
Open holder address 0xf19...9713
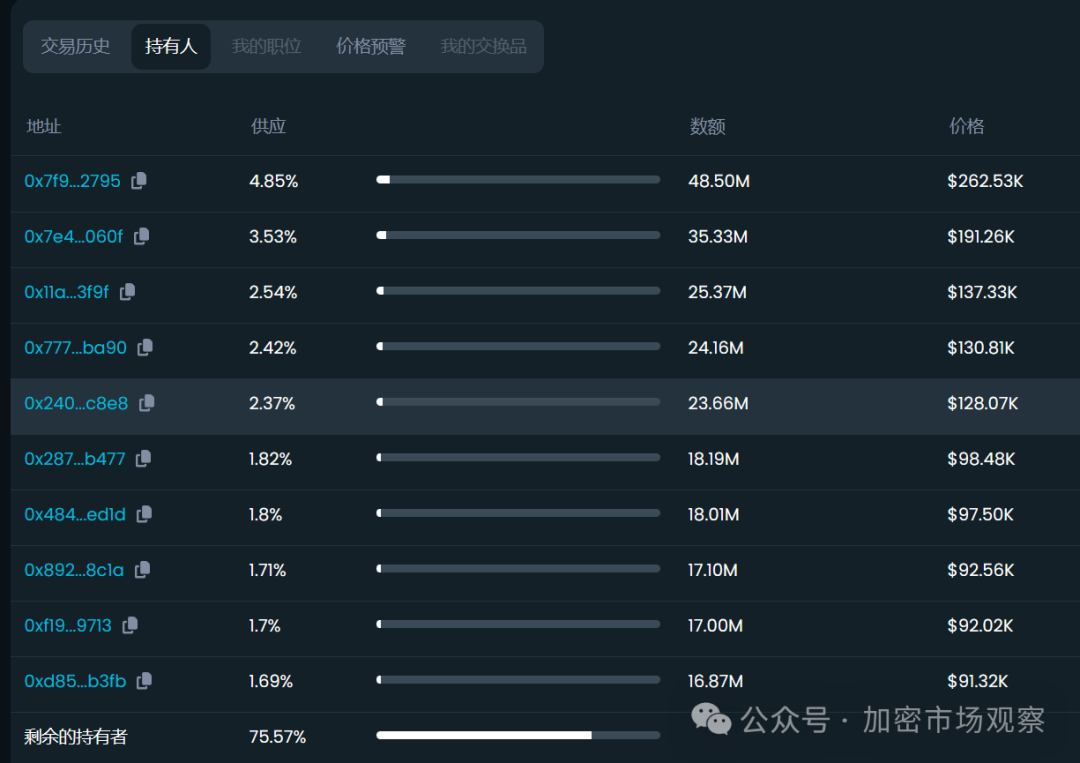68,625
